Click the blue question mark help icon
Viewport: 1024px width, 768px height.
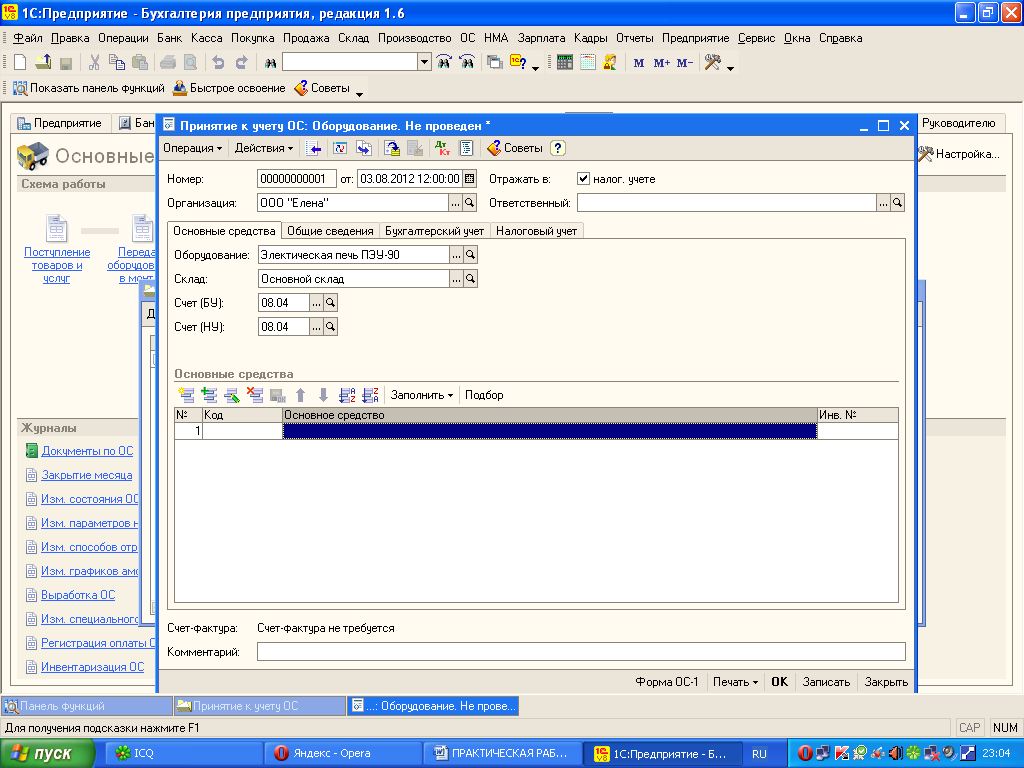pyautogui.click(x=557, y=148)
